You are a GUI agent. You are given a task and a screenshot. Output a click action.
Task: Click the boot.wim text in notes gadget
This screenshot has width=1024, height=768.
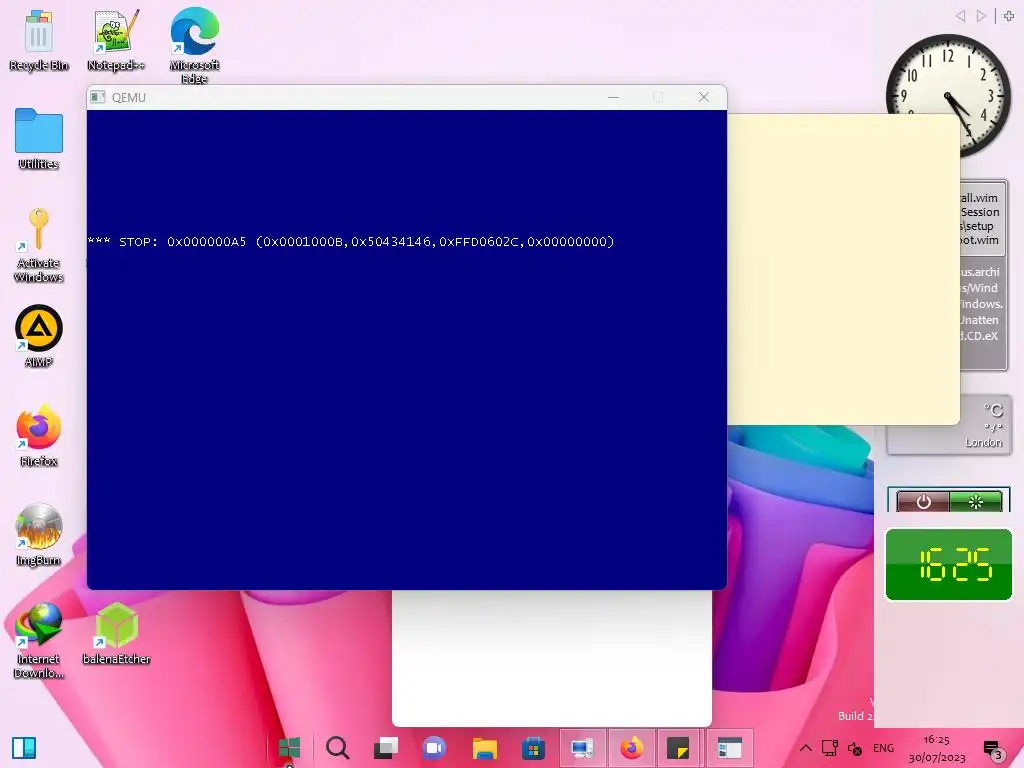tap(979, 240)
